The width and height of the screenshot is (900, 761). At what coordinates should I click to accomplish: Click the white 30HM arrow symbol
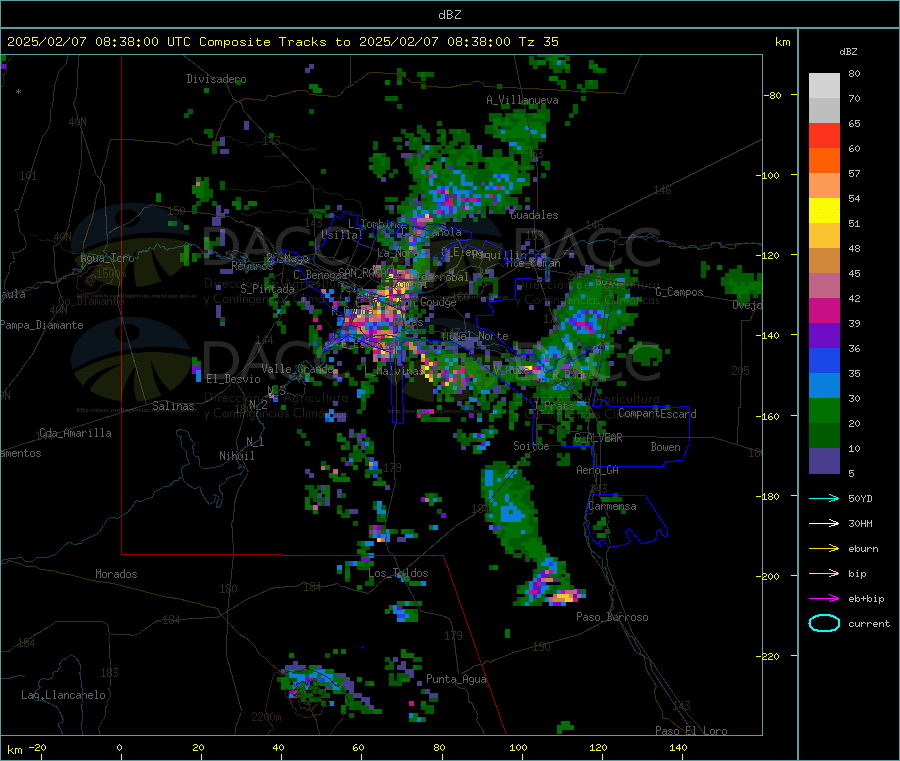(x=824, y=523)
